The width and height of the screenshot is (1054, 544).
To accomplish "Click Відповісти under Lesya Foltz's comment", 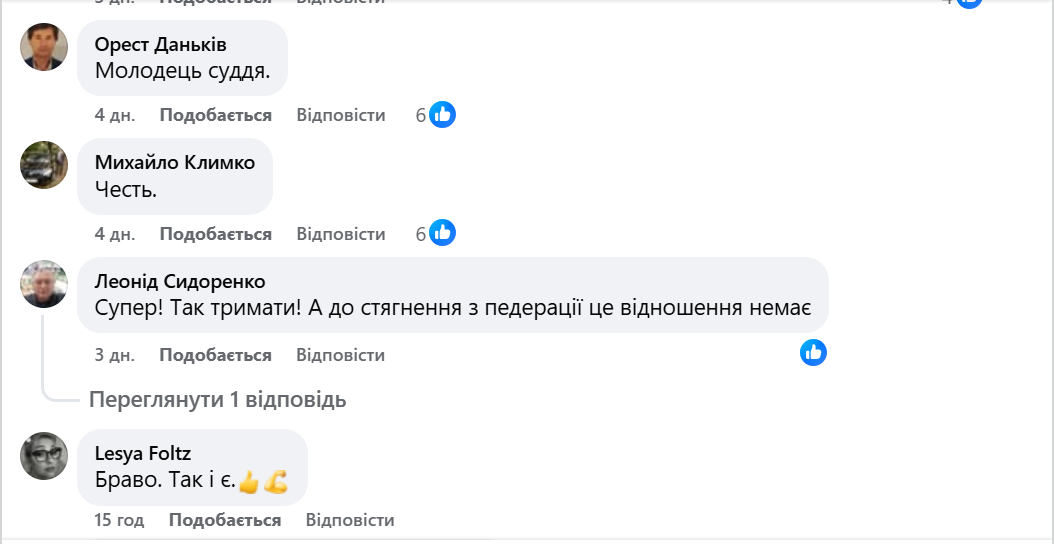I will (x=350, y=520).
